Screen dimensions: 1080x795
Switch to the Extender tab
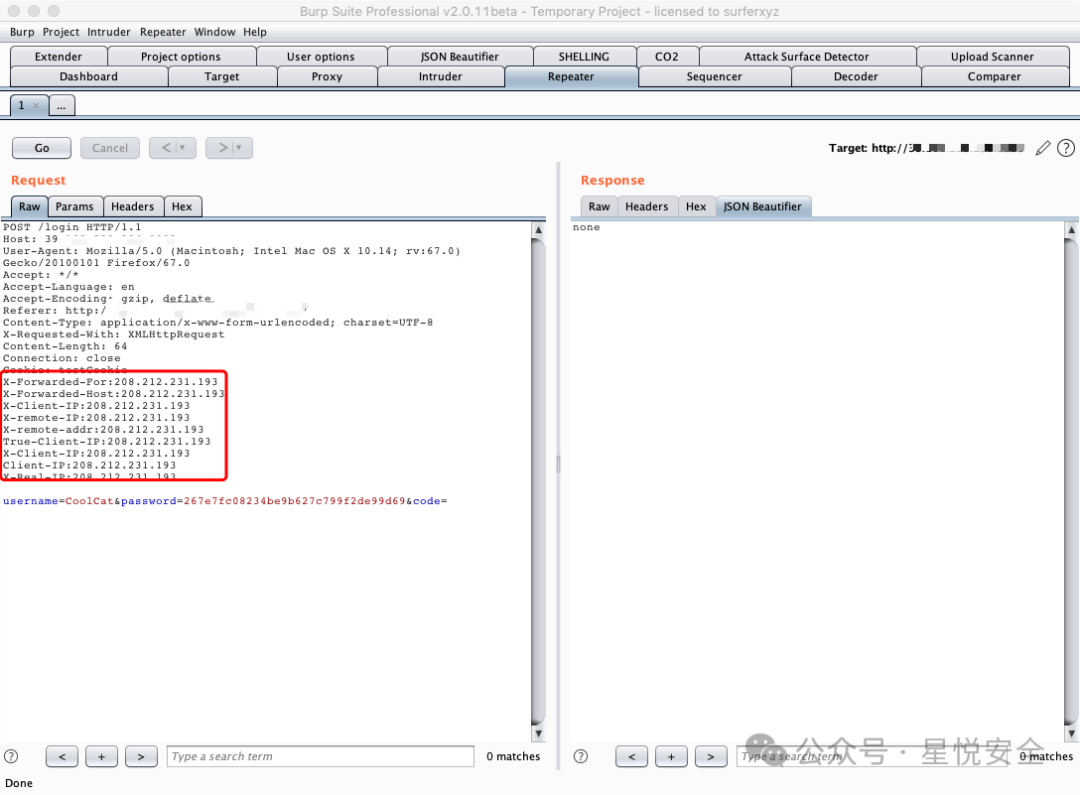point(59,56)
